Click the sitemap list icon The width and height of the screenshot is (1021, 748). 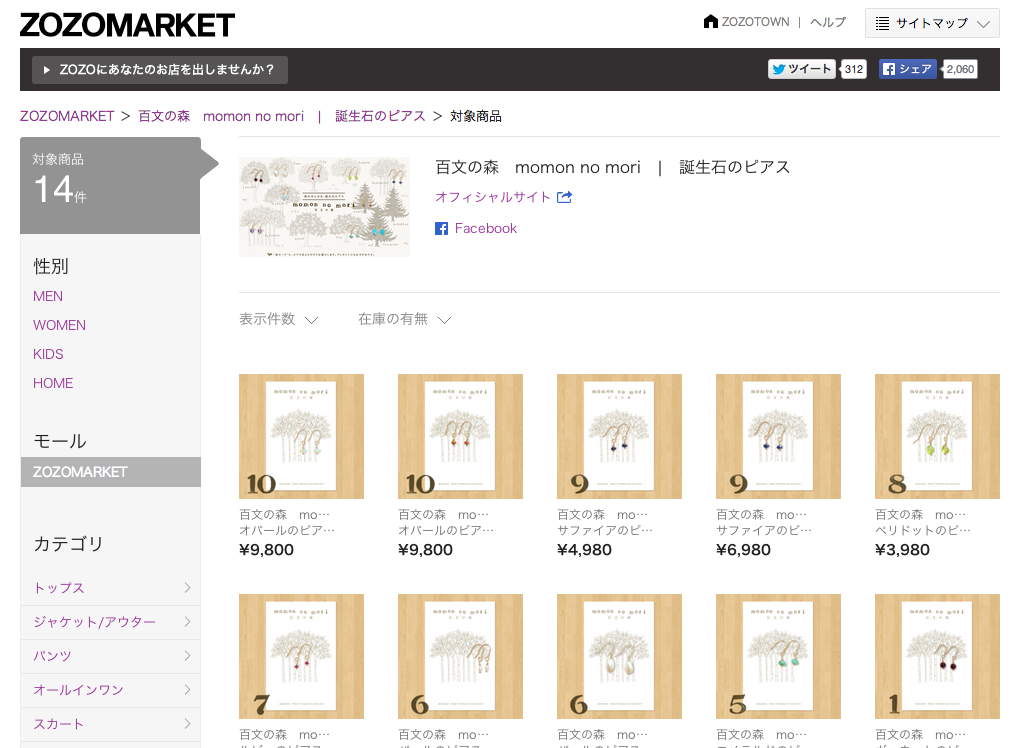click(882, 23)
